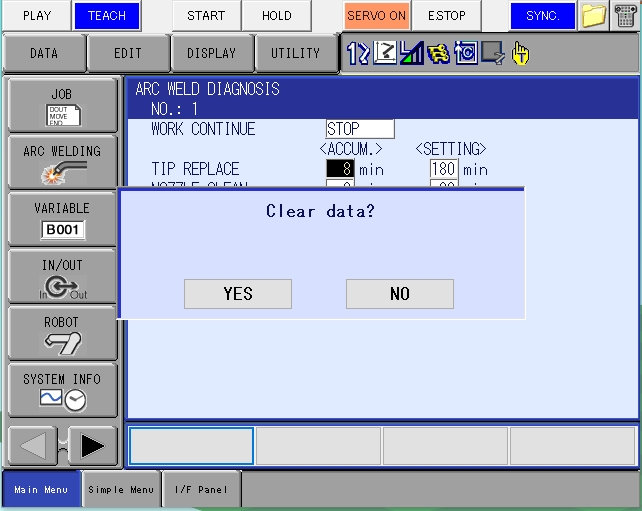Image resolution: width=642 pixels, height=511 pixels.
Task: Open the IN/OUT menu
Action: click(x=62, y=276)
